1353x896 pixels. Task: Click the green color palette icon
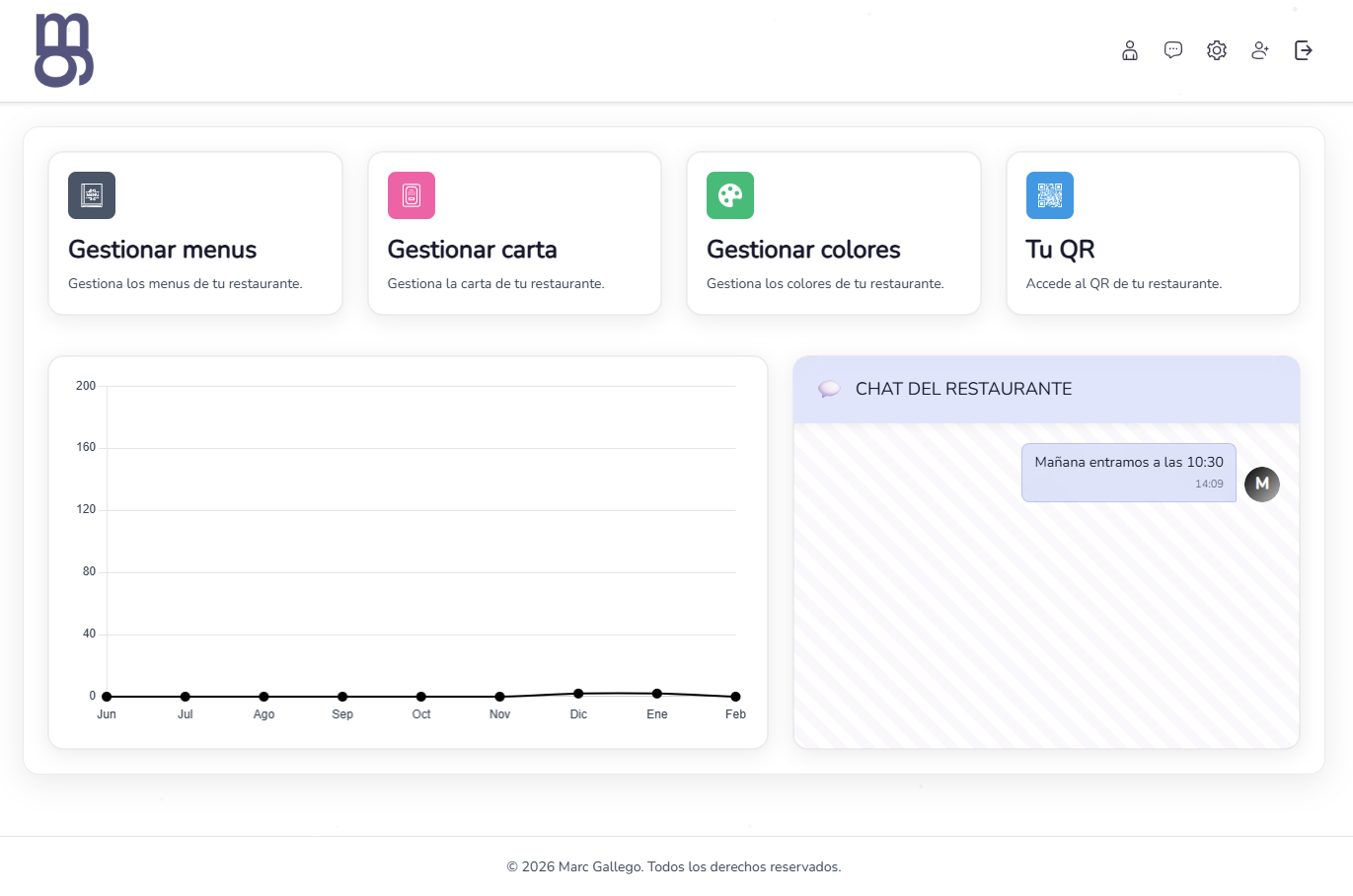click(x=730, y=195)
